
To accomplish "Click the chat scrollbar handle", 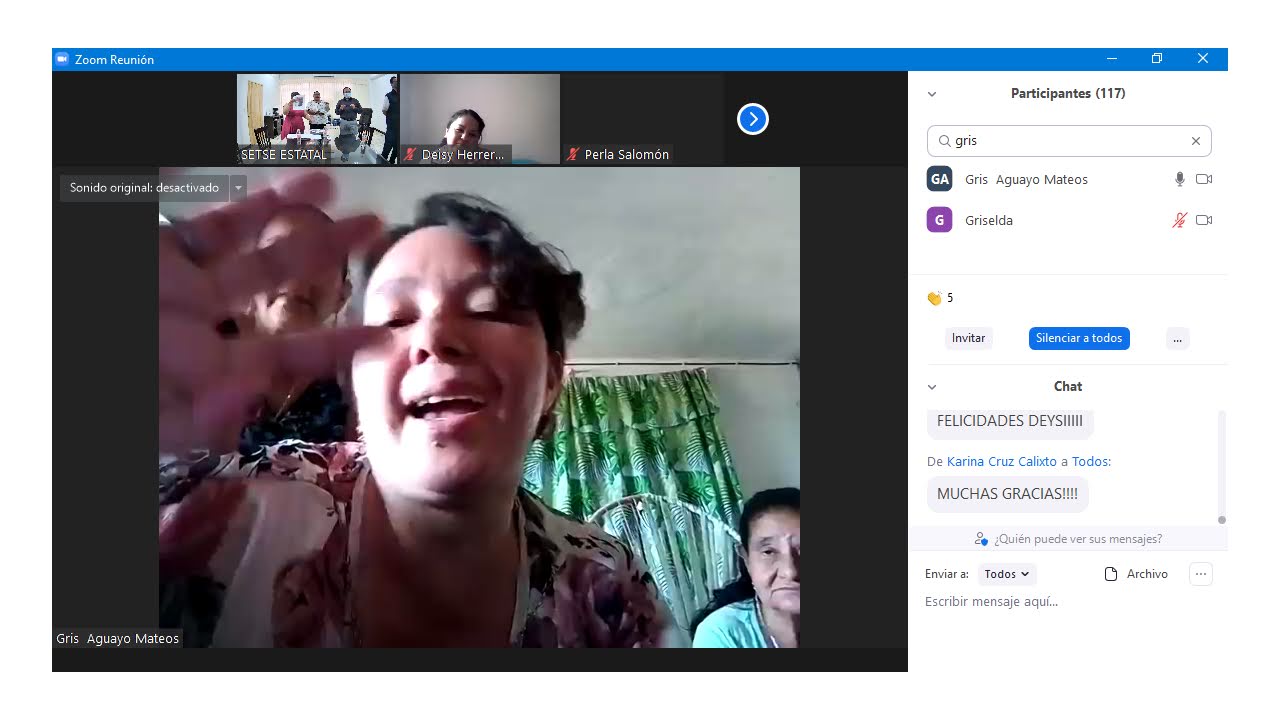I will coord(1221,520).
